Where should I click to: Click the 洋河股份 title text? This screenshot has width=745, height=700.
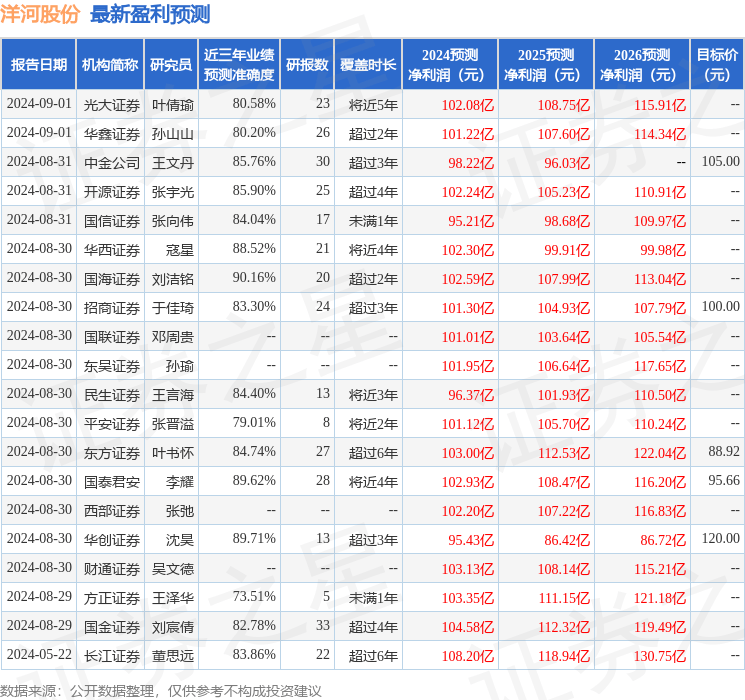coord(40,14)
